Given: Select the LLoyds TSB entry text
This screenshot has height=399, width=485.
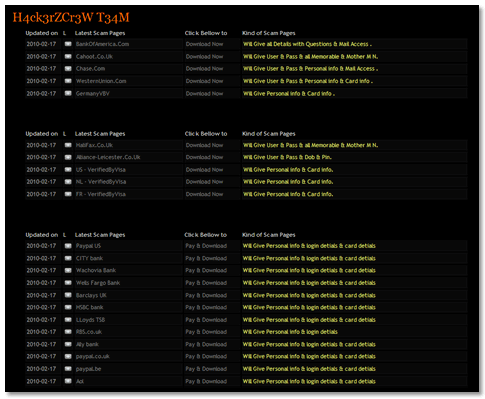Looking at the screenshot, I should [x=90, y=320].
